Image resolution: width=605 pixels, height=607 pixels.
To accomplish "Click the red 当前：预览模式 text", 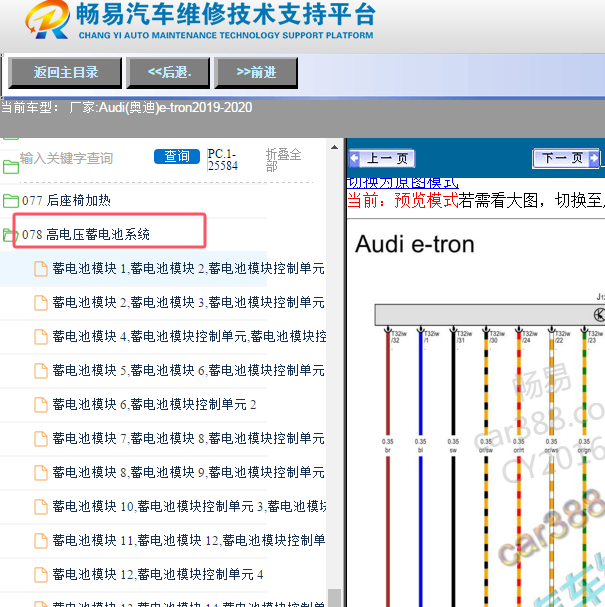I will pyautogui.click(x=403, y=201).
